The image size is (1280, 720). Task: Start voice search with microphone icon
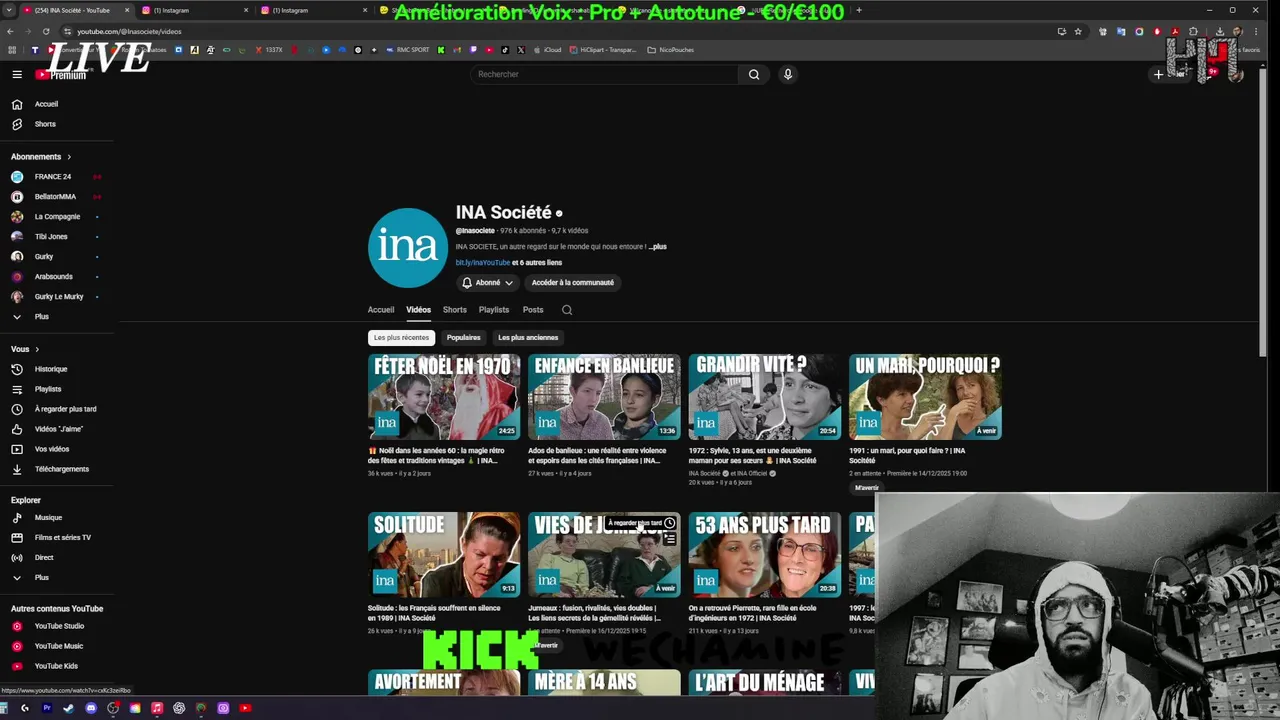point(788,74)
